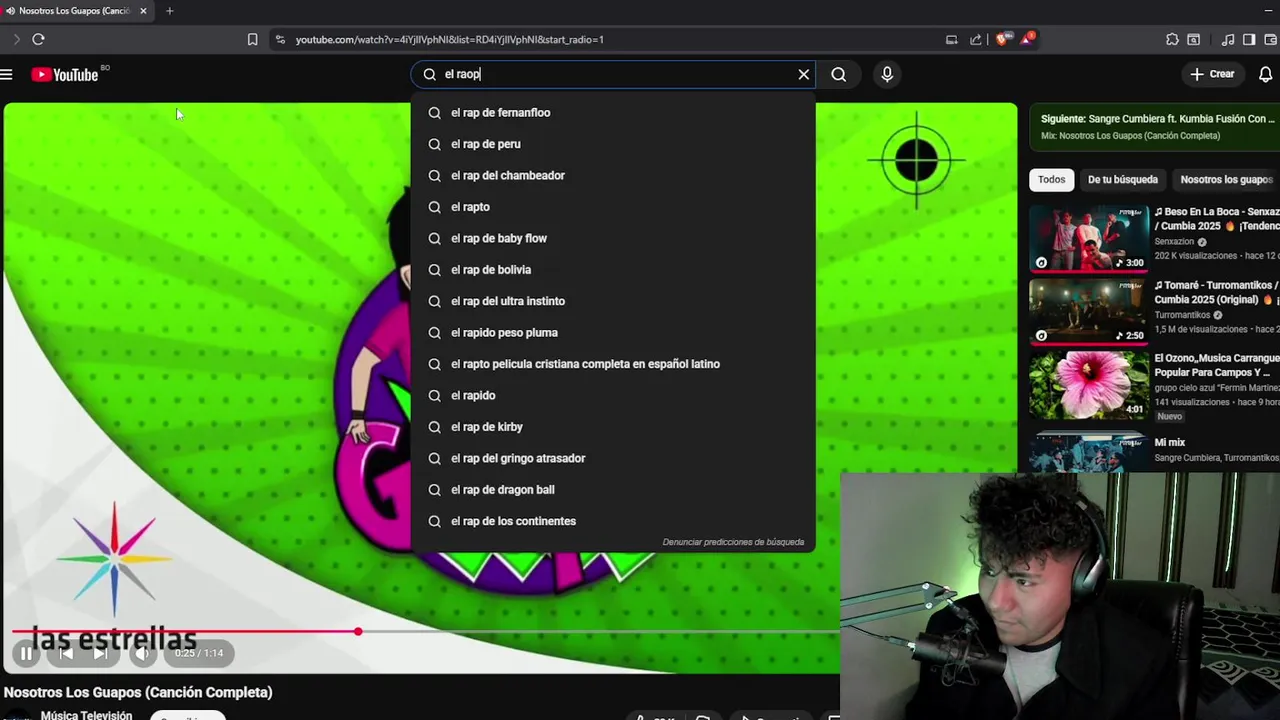Reload the page in the browser
The image size is (1280, 720).
click(x=38, y=39)
